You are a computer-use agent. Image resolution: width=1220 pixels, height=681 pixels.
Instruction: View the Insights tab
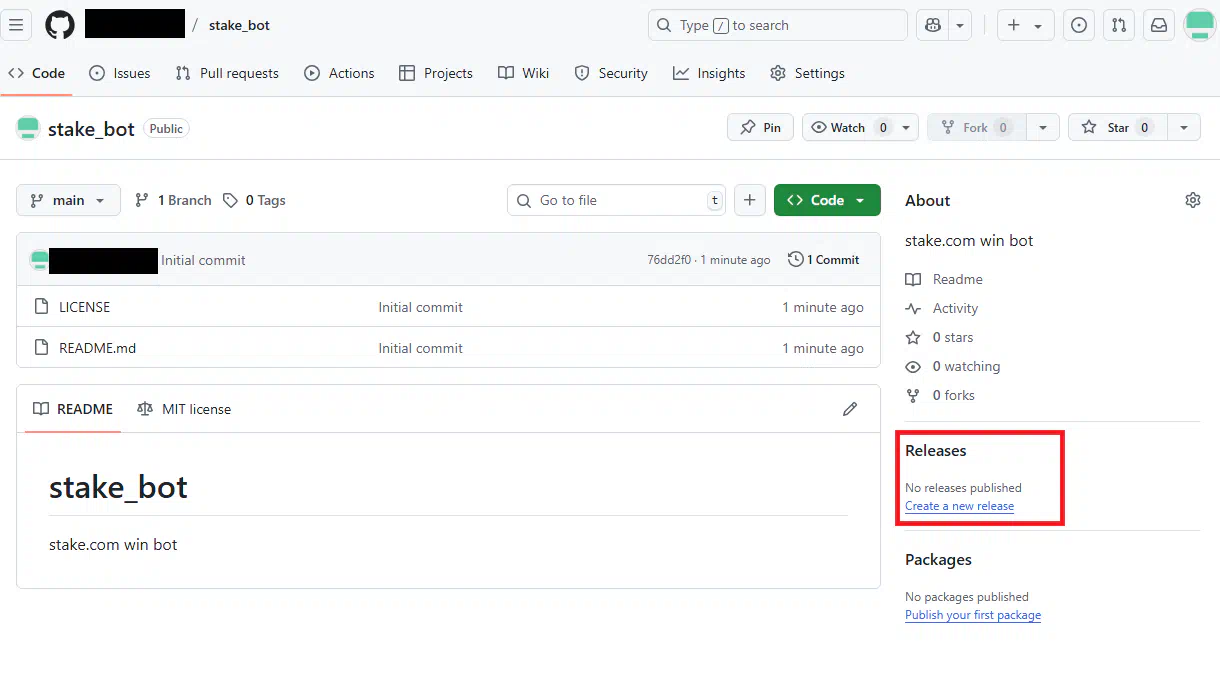pos(709,73)
